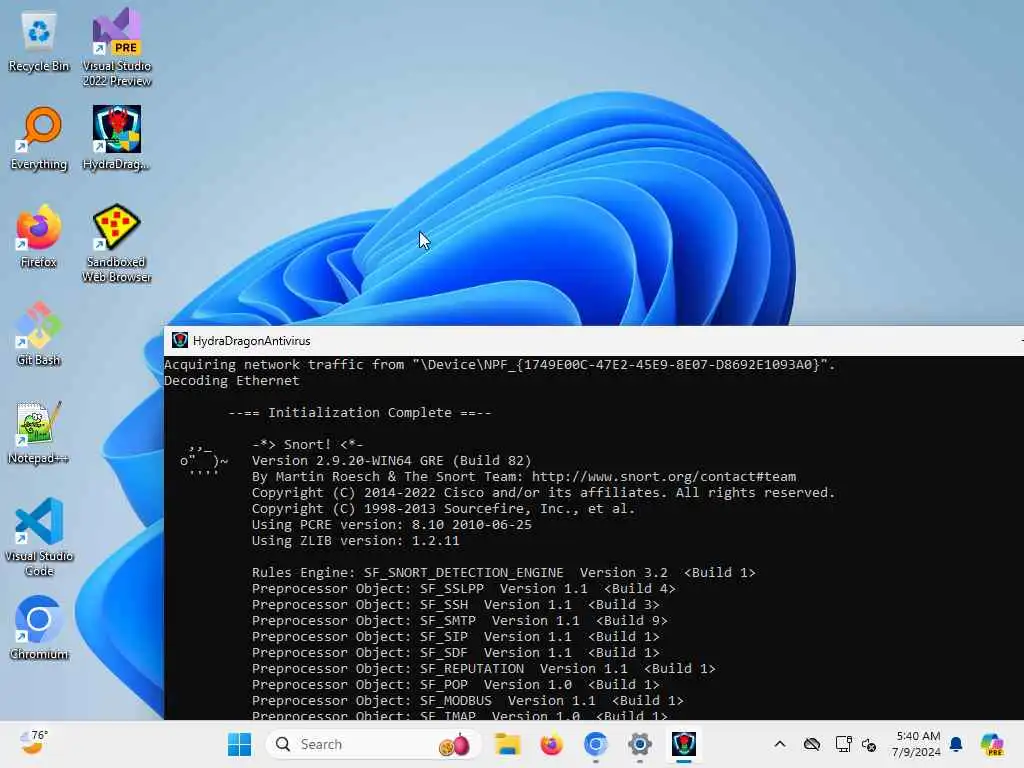This screenshot has width=1024, height=768.
Task: Select the Chromium desktop shortcut
Action: [x=39, y=628]
